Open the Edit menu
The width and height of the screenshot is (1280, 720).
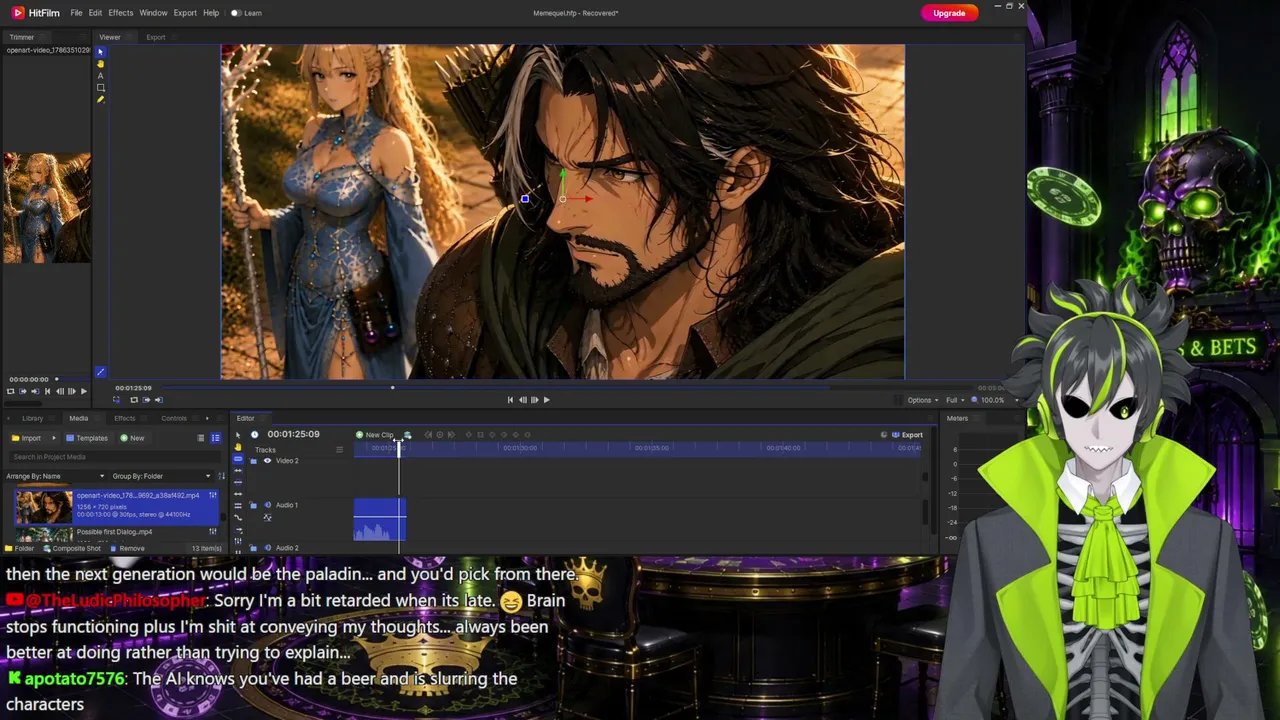(95, 13)
